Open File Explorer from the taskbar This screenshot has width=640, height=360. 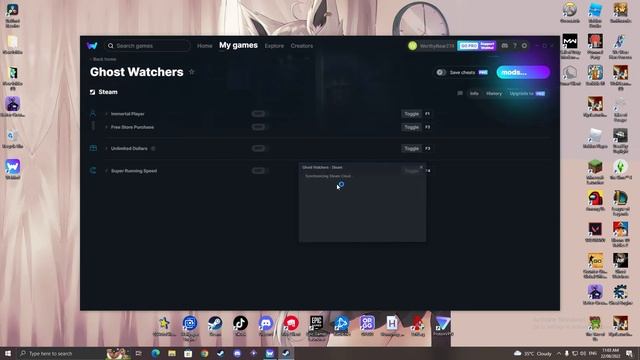coord(172,353)
